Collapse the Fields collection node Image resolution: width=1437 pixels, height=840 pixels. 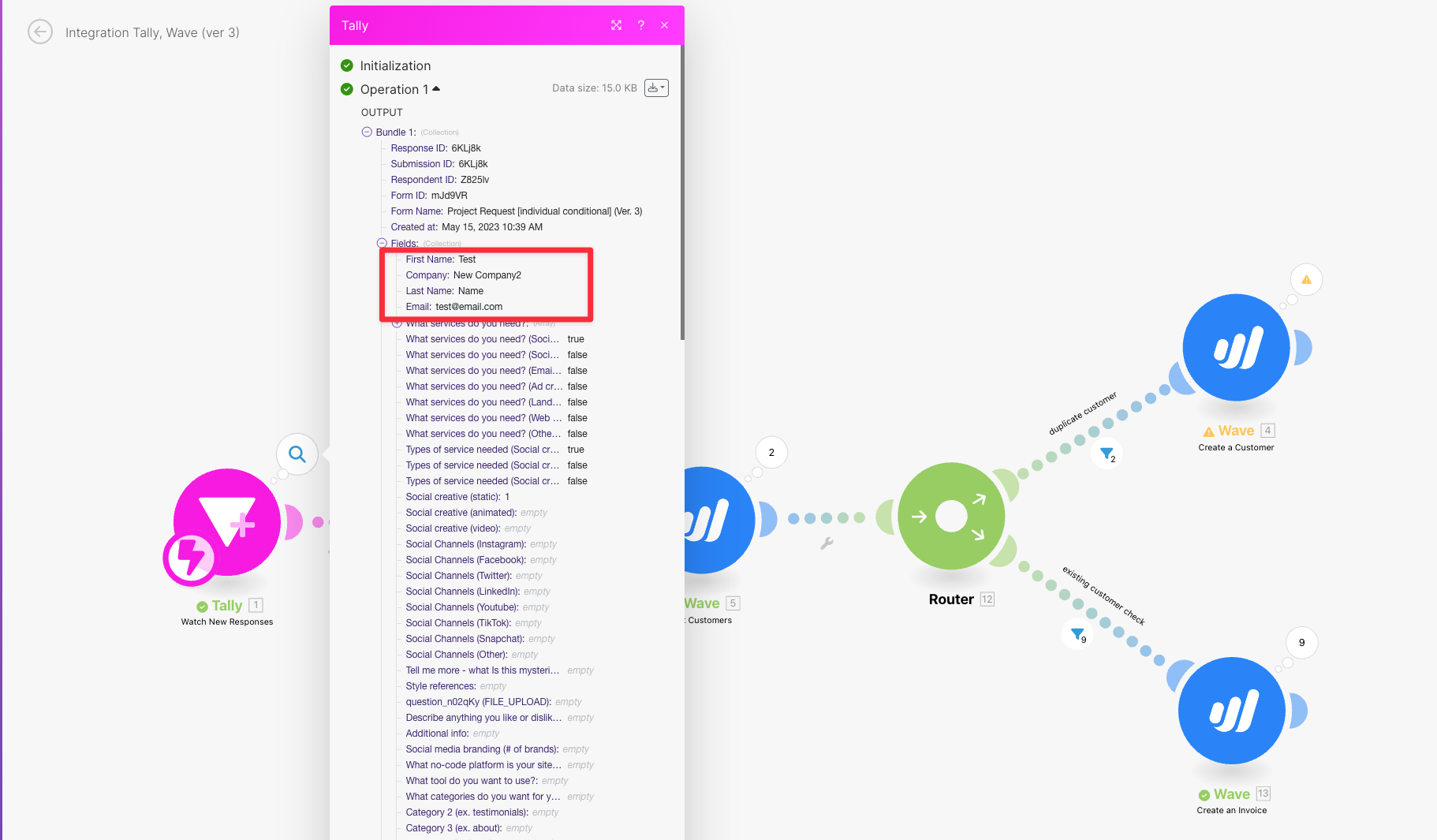[382, 244]
